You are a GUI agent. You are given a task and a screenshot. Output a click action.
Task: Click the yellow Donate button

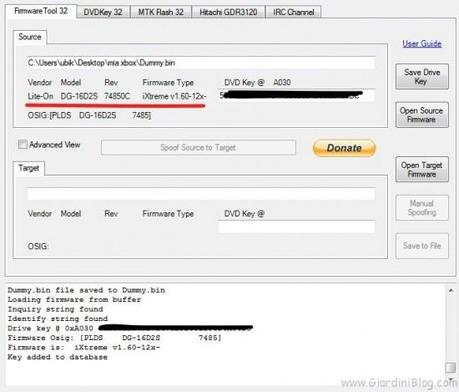coord(344,148)
